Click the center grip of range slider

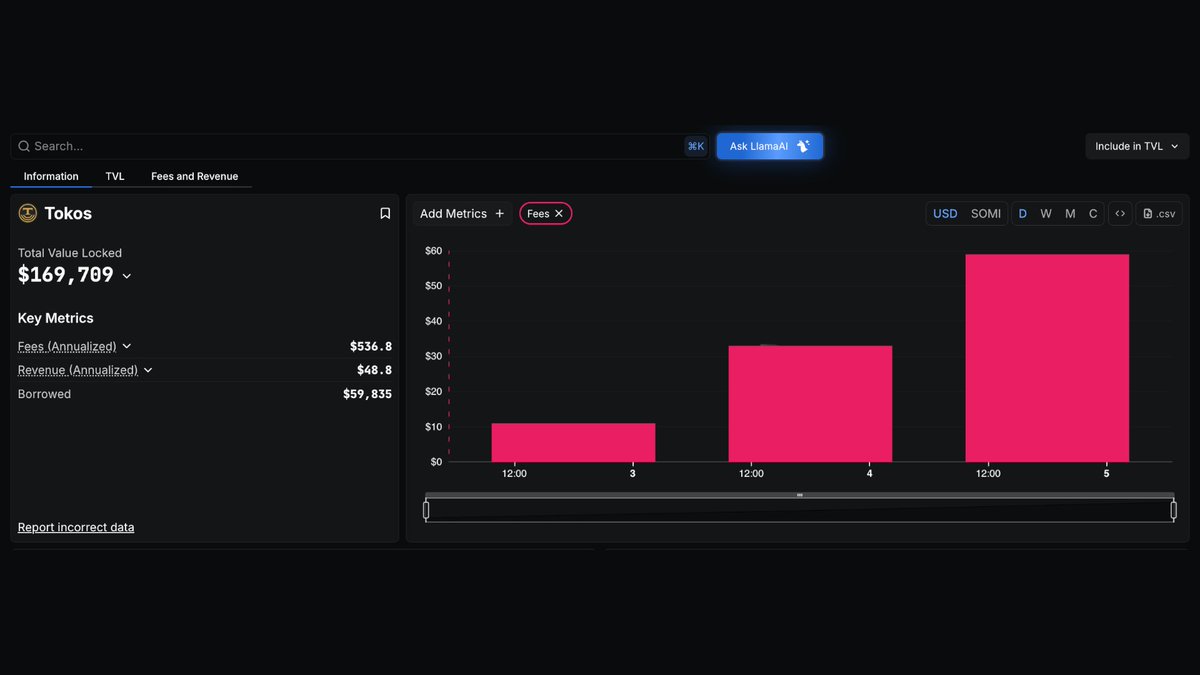(800, 495)
